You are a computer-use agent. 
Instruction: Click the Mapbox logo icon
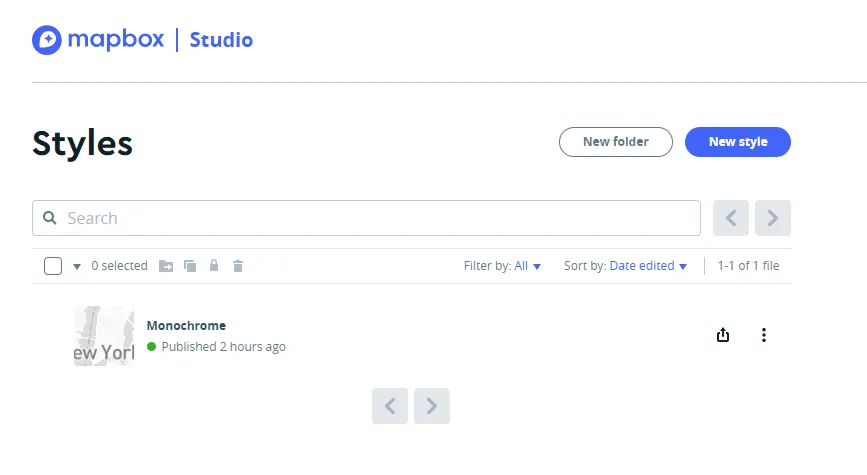coord(47,40)
